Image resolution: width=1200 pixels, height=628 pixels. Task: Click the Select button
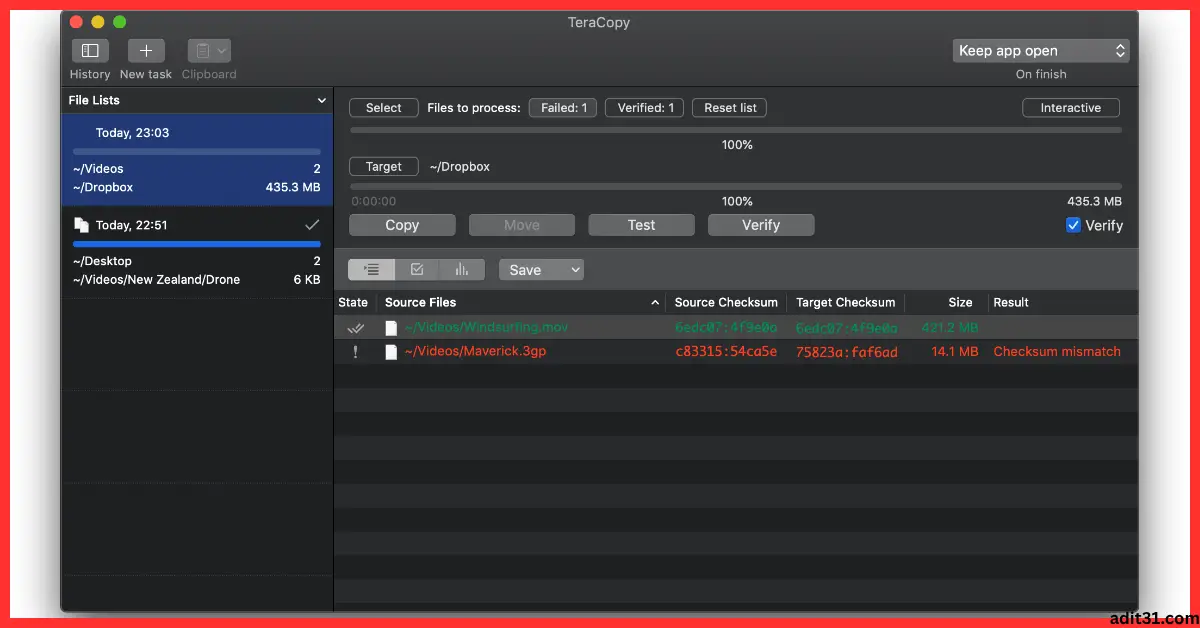383,108
